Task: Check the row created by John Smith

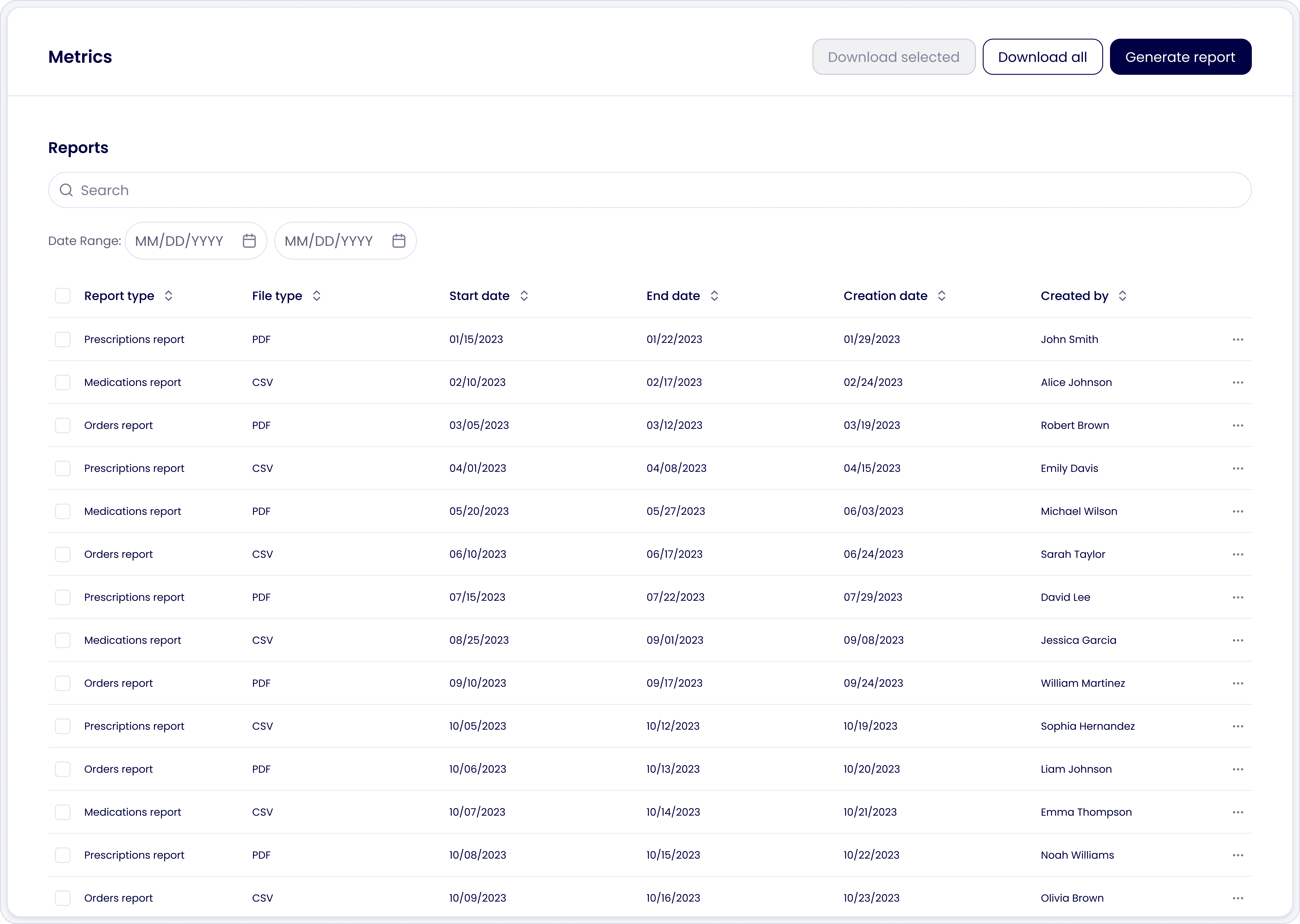Action: pos(63,340)
